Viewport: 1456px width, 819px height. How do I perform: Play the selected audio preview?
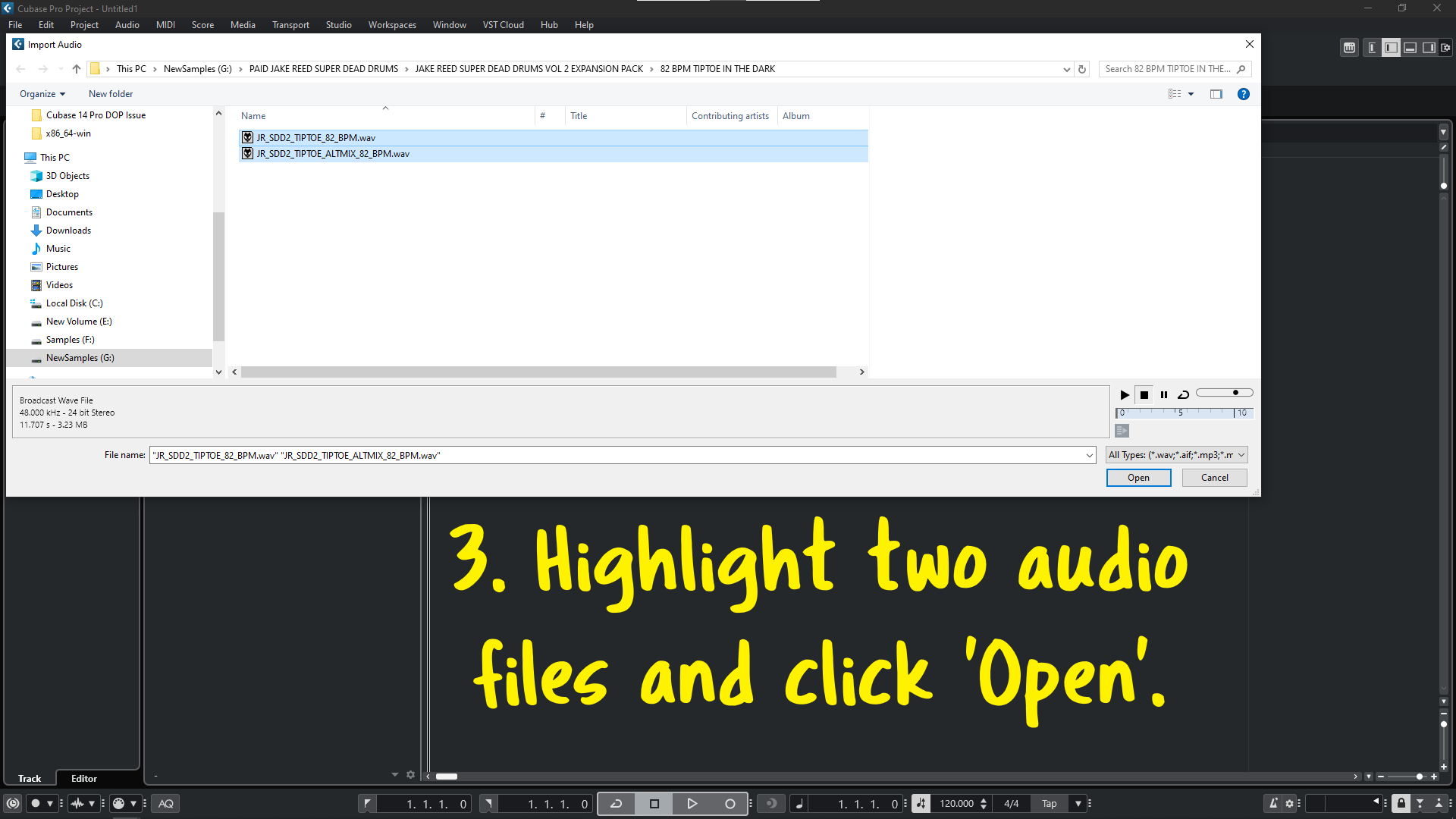click(1125, 394)
